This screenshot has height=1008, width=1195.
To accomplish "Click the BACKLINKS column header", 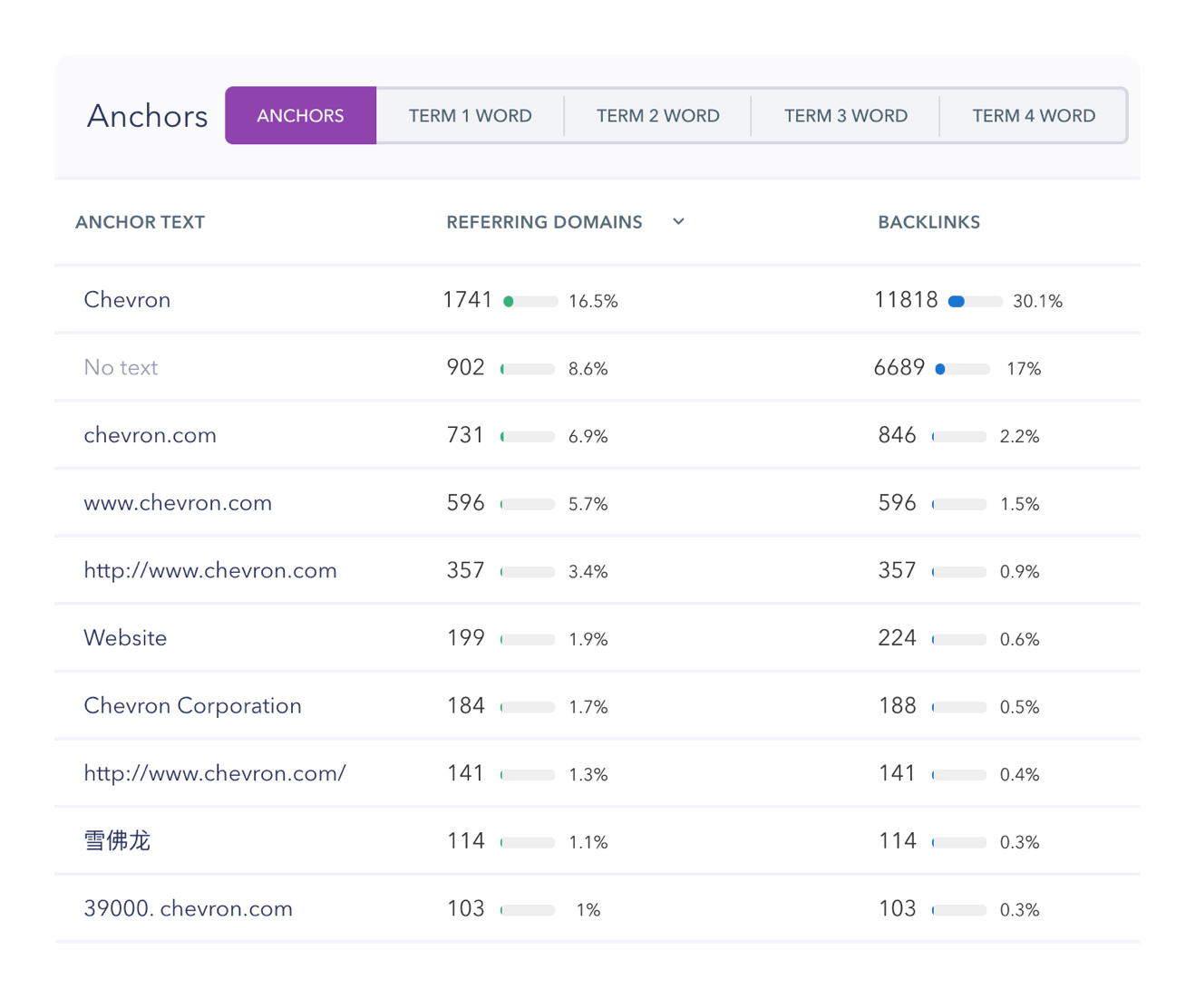I will [928, 222].
